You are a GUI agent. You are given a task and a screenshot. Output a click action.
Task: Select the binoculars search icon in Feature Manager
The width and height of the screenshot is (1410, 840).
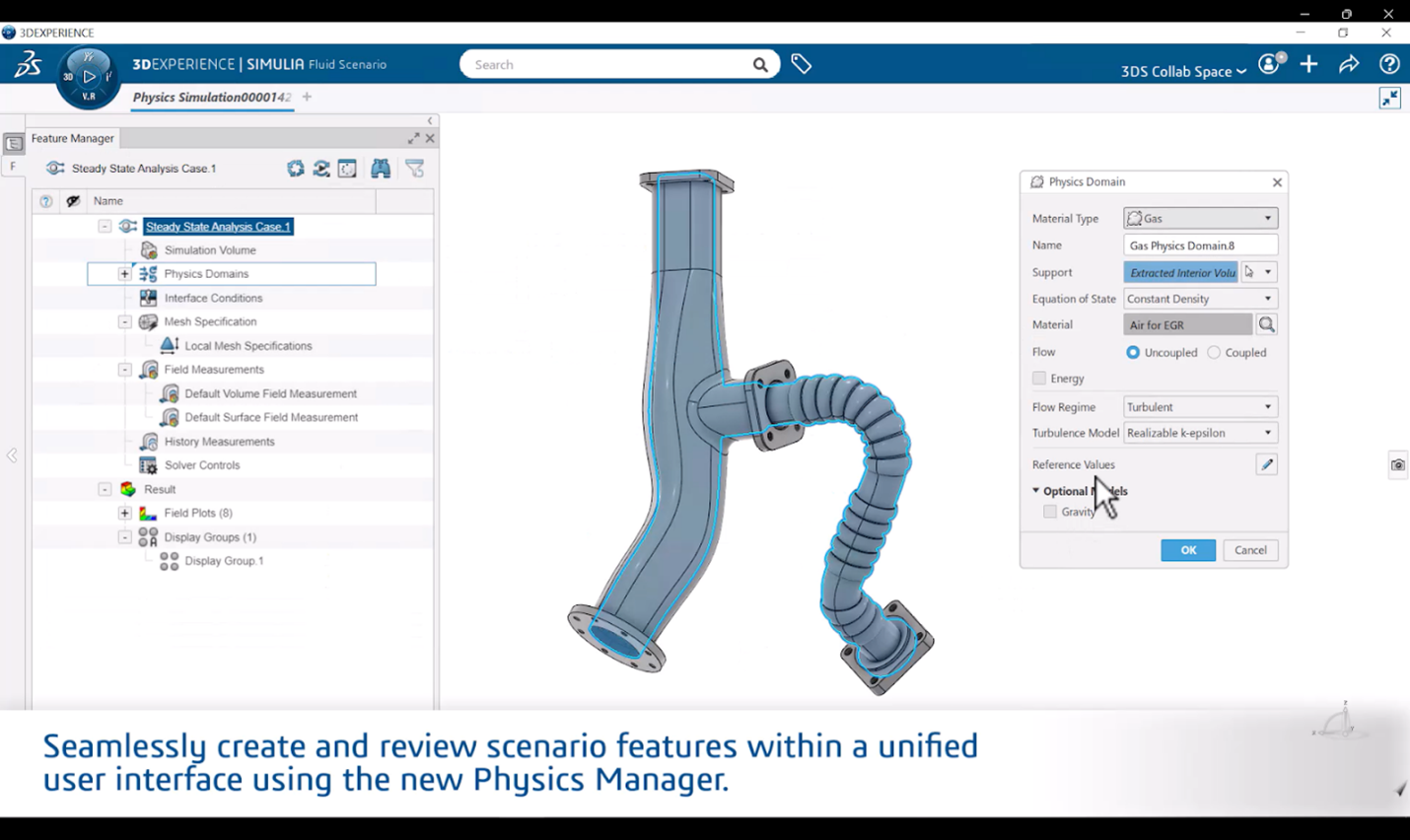click(x=381, y=168)
